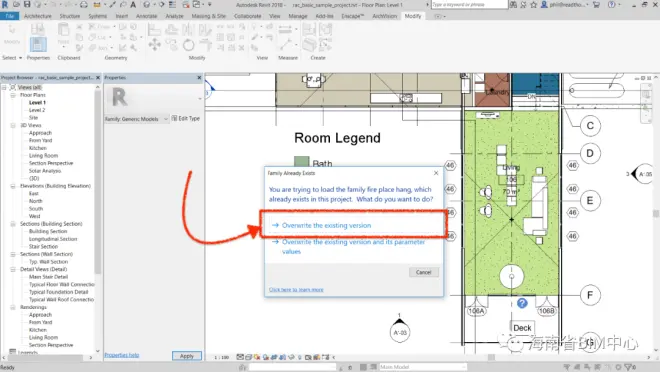Viewport: 660px width, 372px height.
Task: Collapse the Renderings tree node
Action: click(x=13, y=307)
